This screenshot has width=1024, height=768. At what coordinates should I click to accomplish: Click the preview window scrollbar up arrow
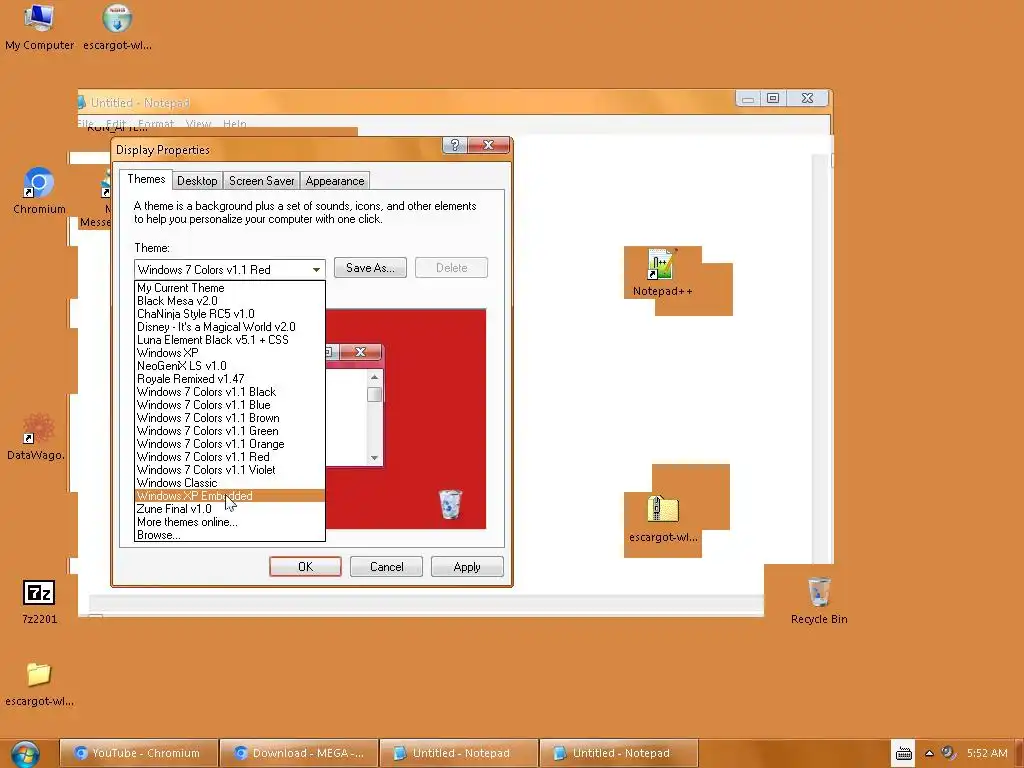point(374,377)
